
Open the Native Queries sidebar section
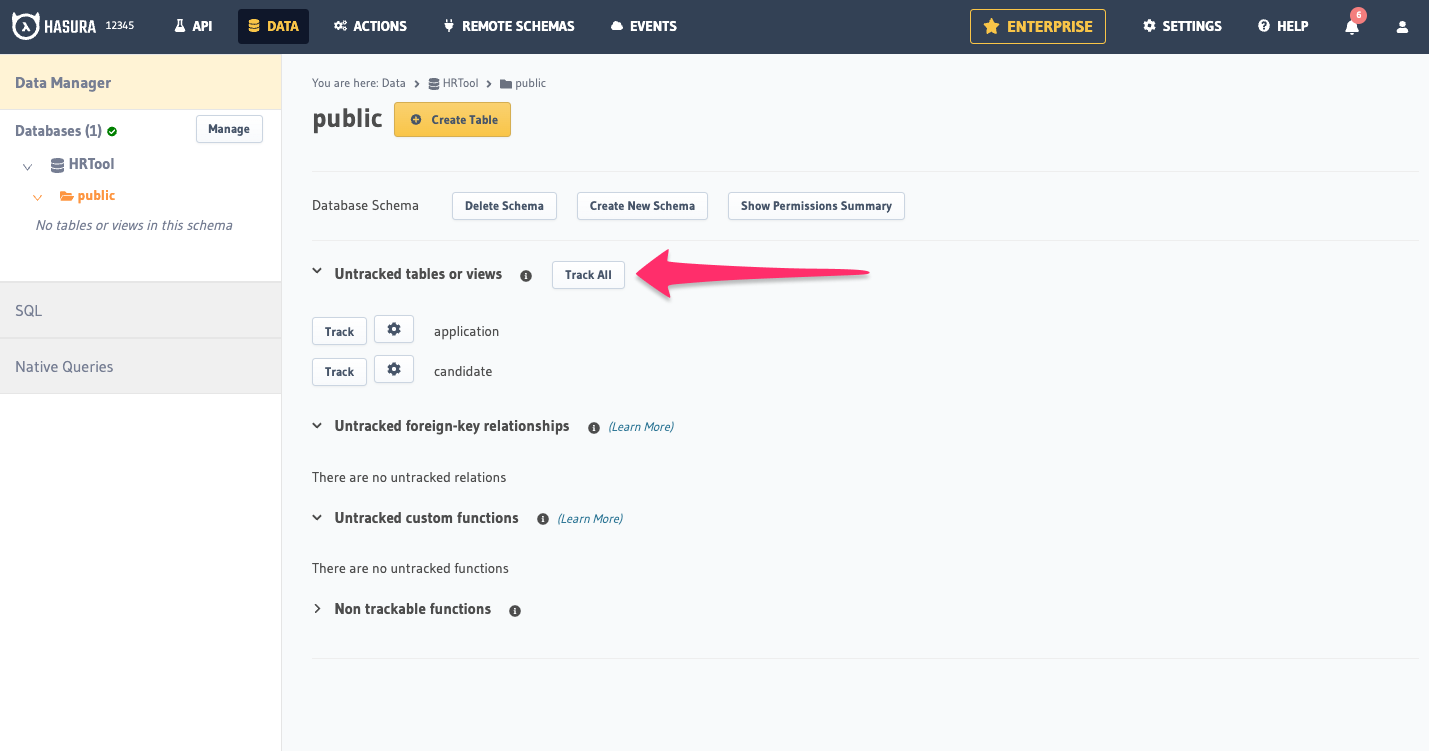(x=140, y=367)
